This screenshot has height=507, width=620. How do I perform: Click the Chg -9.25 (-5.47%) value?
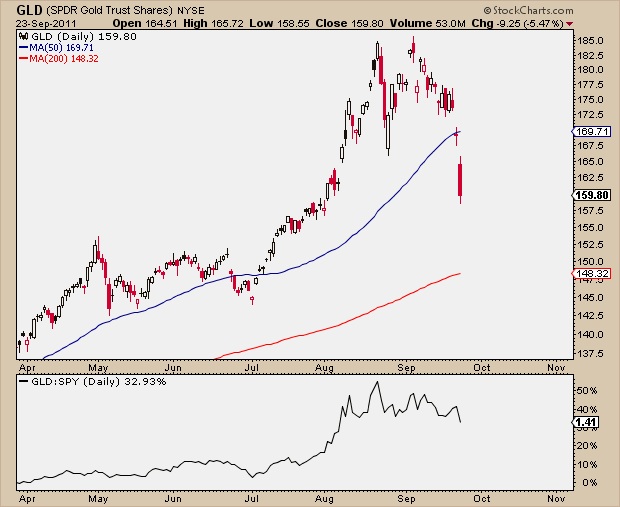tap(517, 23)
